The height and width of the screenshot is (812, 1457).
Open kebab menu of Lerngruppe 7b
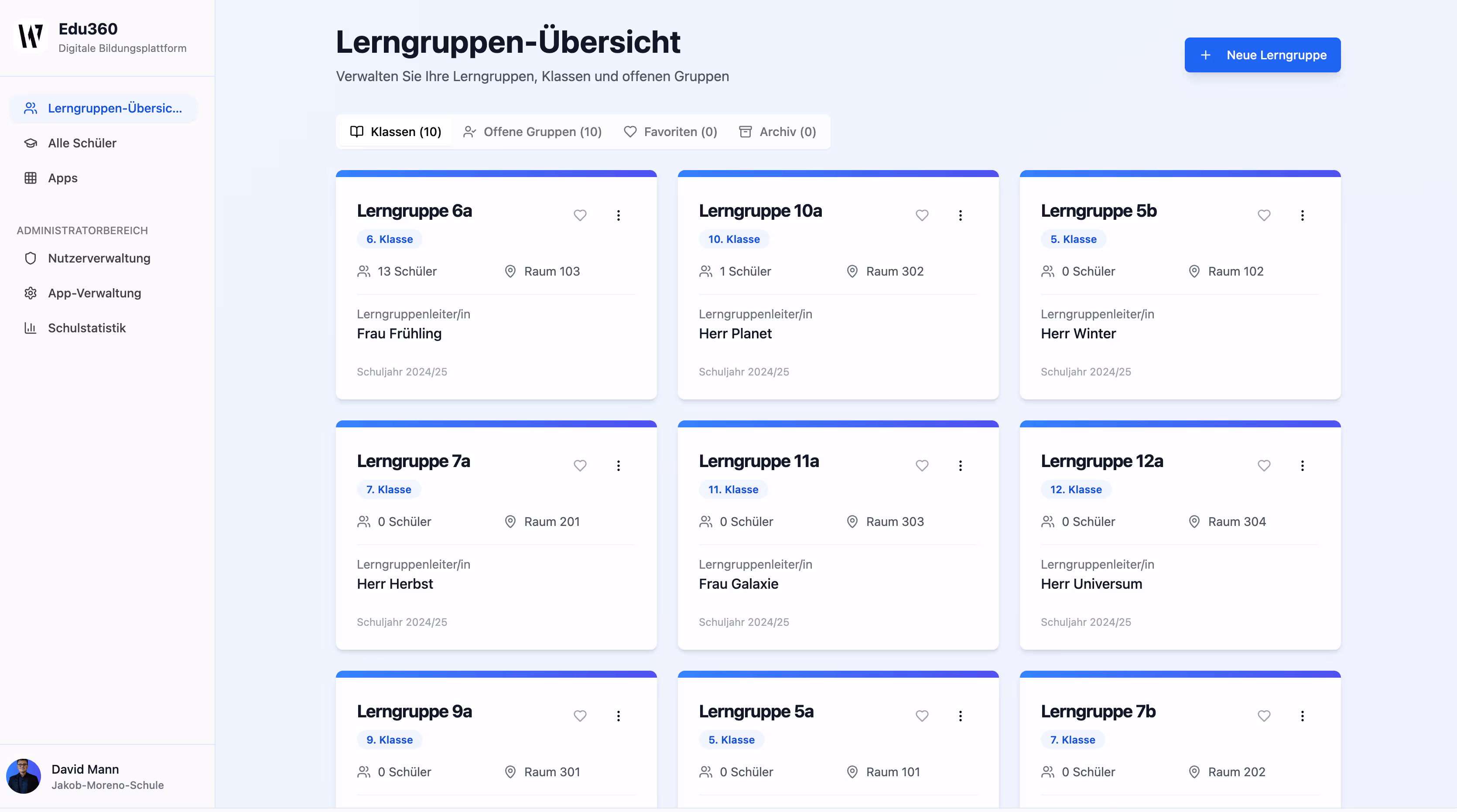[1302, 716]
